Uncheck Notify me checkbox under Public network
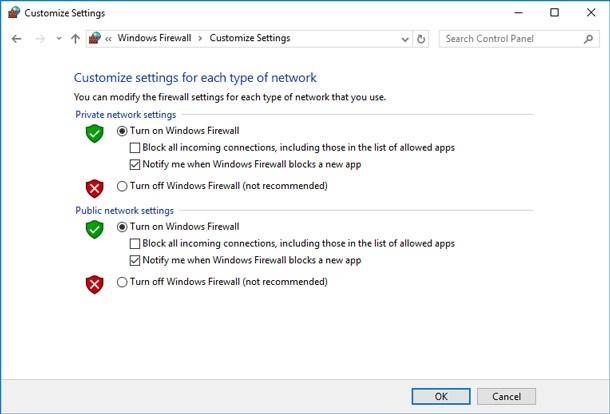Image resolution: width=610 pixels, height=414 pixels. tap(135, 260)
